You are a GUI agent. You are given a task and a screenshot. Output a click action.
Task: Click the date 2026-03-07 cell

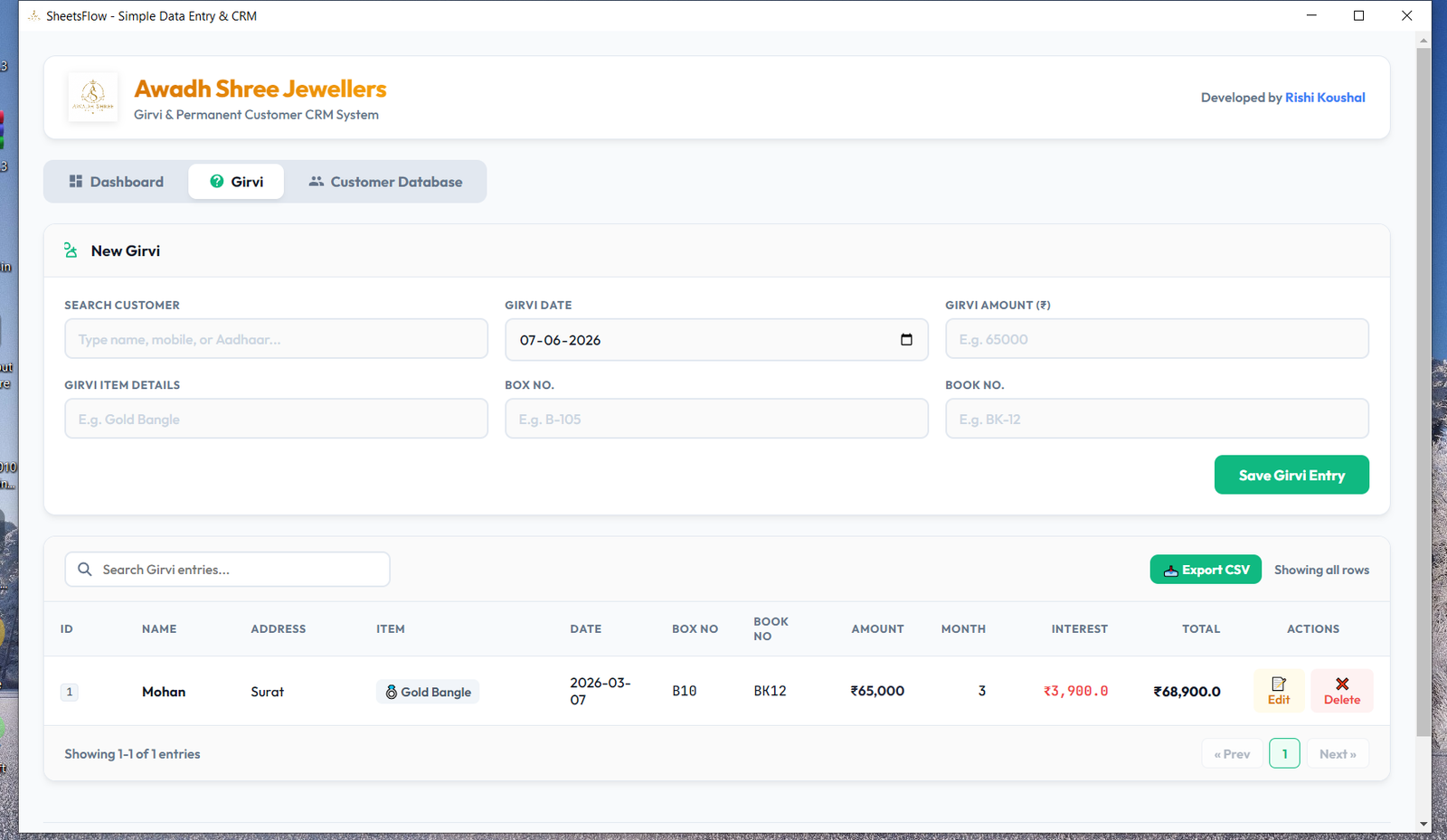[601, 691]
